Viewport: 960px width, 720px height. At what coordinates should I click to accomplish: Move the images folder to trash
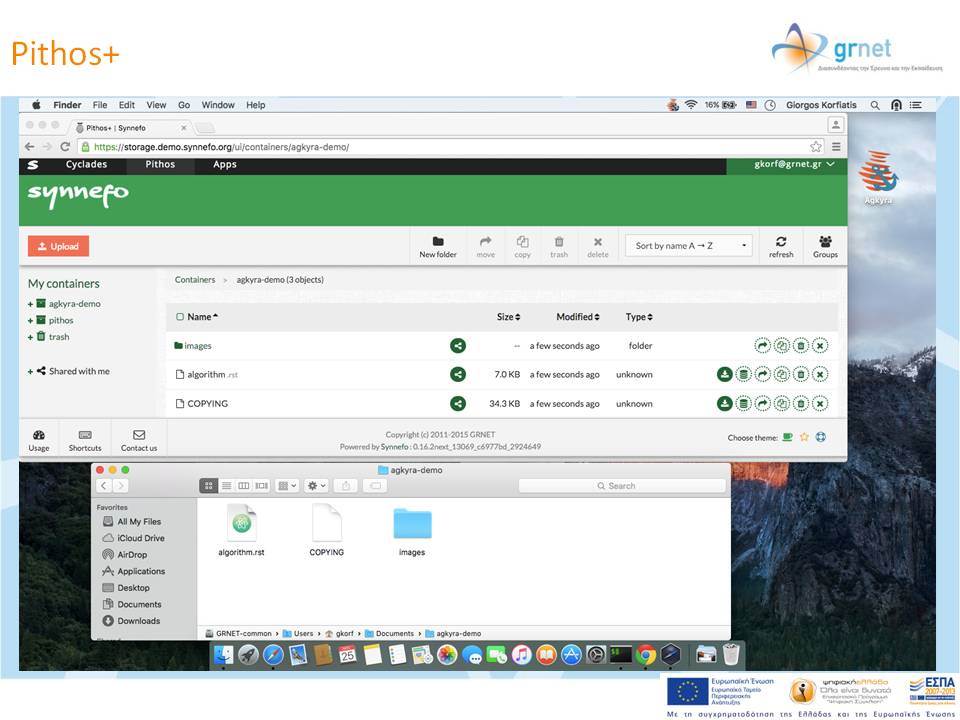801,345
